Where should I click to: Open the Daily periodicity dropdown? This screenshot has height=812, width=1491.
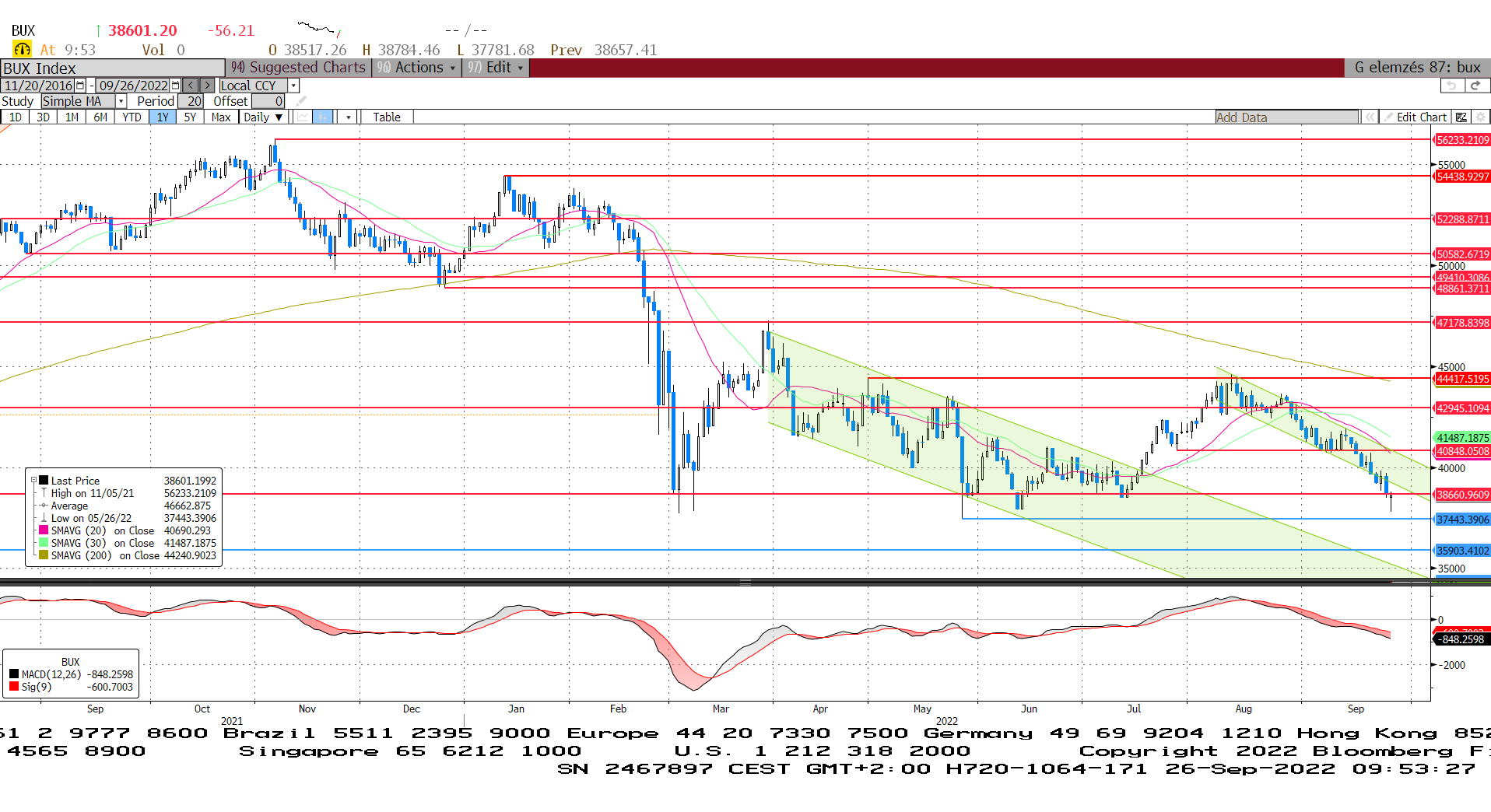coord(264,117)
